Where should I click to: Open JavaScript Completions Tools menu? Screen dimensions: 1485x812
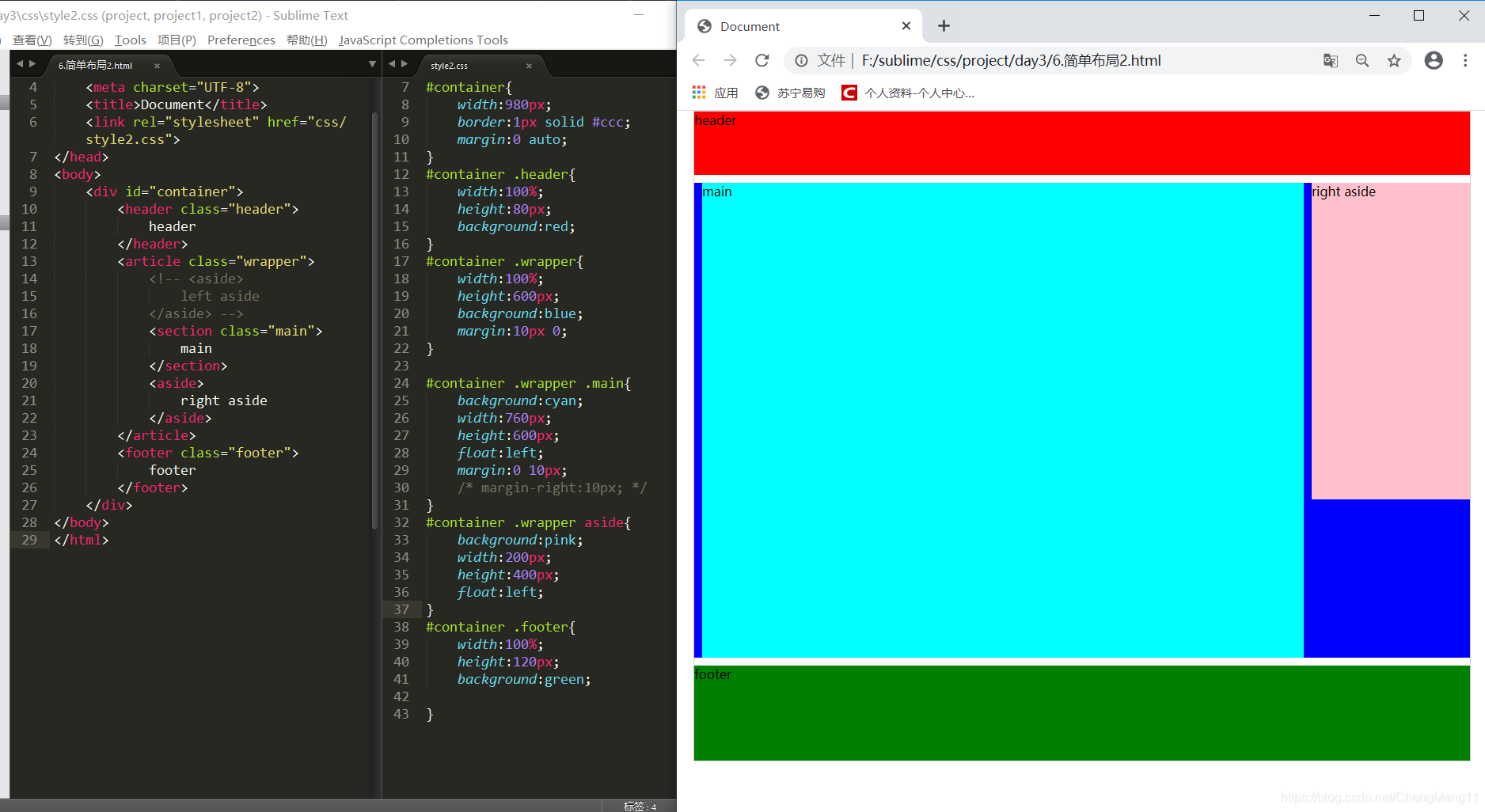423,40
